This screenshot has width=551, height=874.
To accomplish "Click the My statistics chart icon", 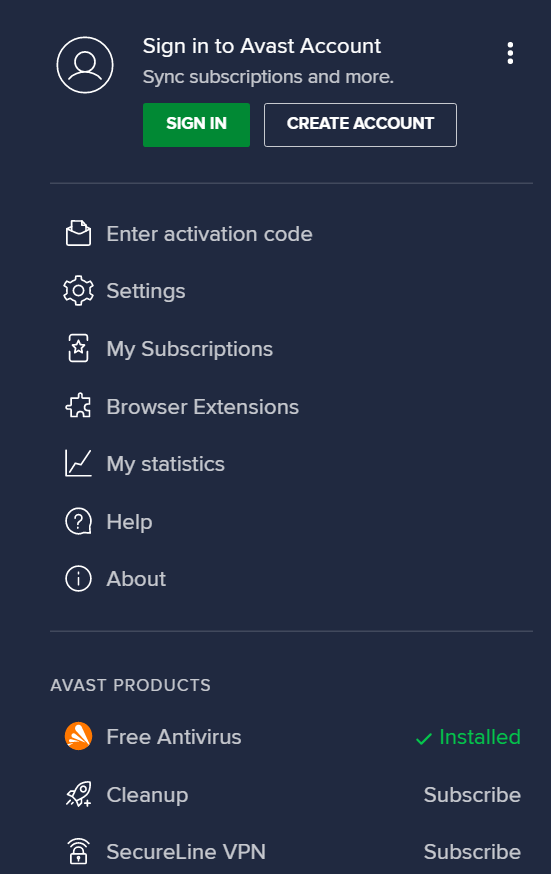I will pyautogui.click(x=78, y=463).
